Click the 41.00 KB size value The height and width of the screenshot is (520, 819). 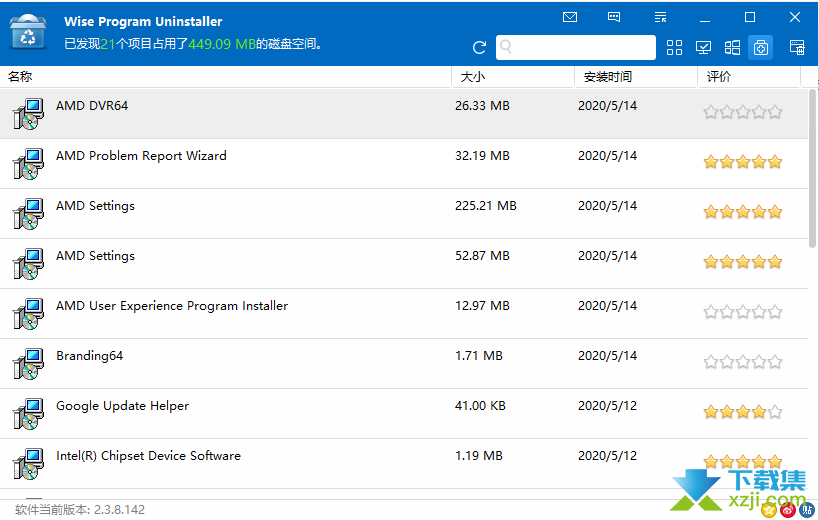click(480, 406)
